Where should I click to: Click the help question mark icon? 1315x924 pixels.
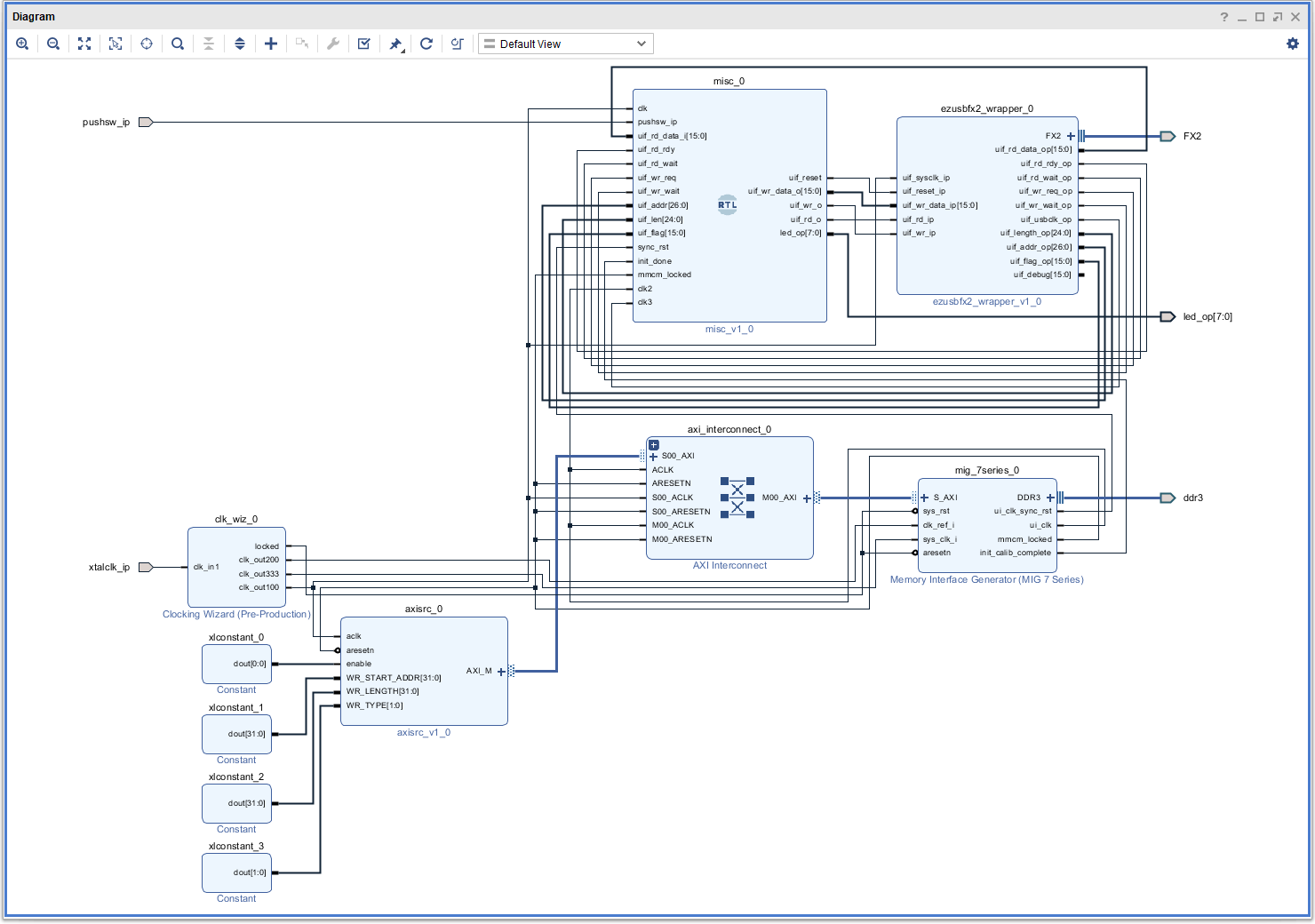click(1224, 17)
